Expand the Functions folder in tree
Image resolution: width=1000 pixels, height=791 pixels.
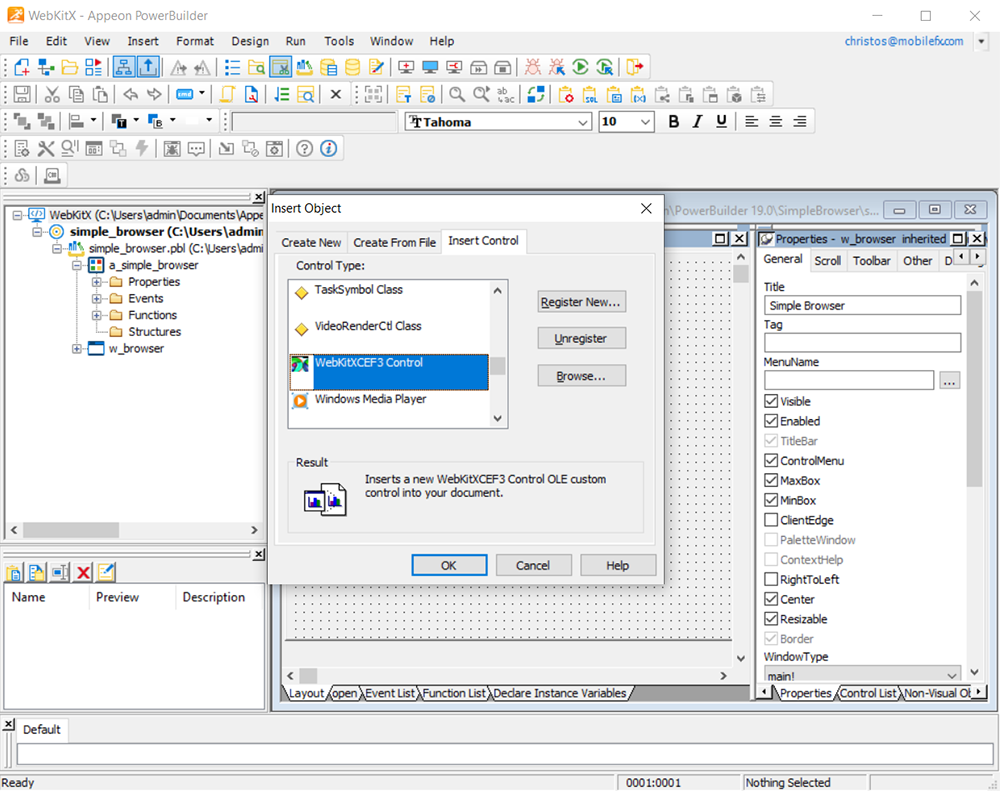pos(96,314)
